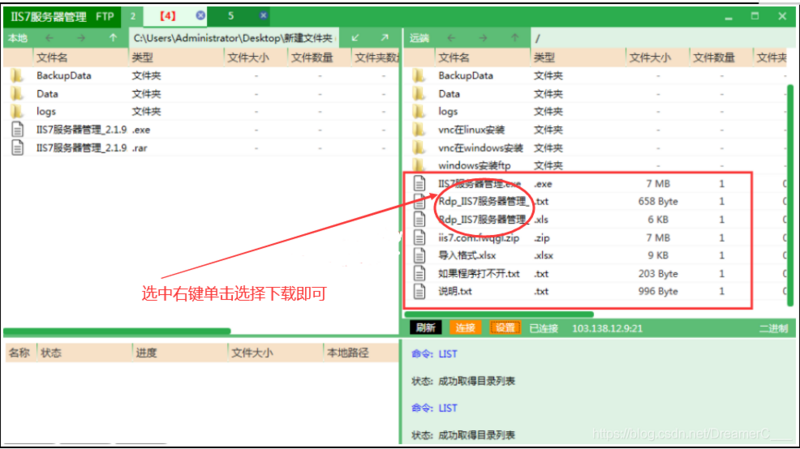Click the 设置 settings button
Image resolution: width=800 pixels, height=449 pixels.
coord(505,328)
